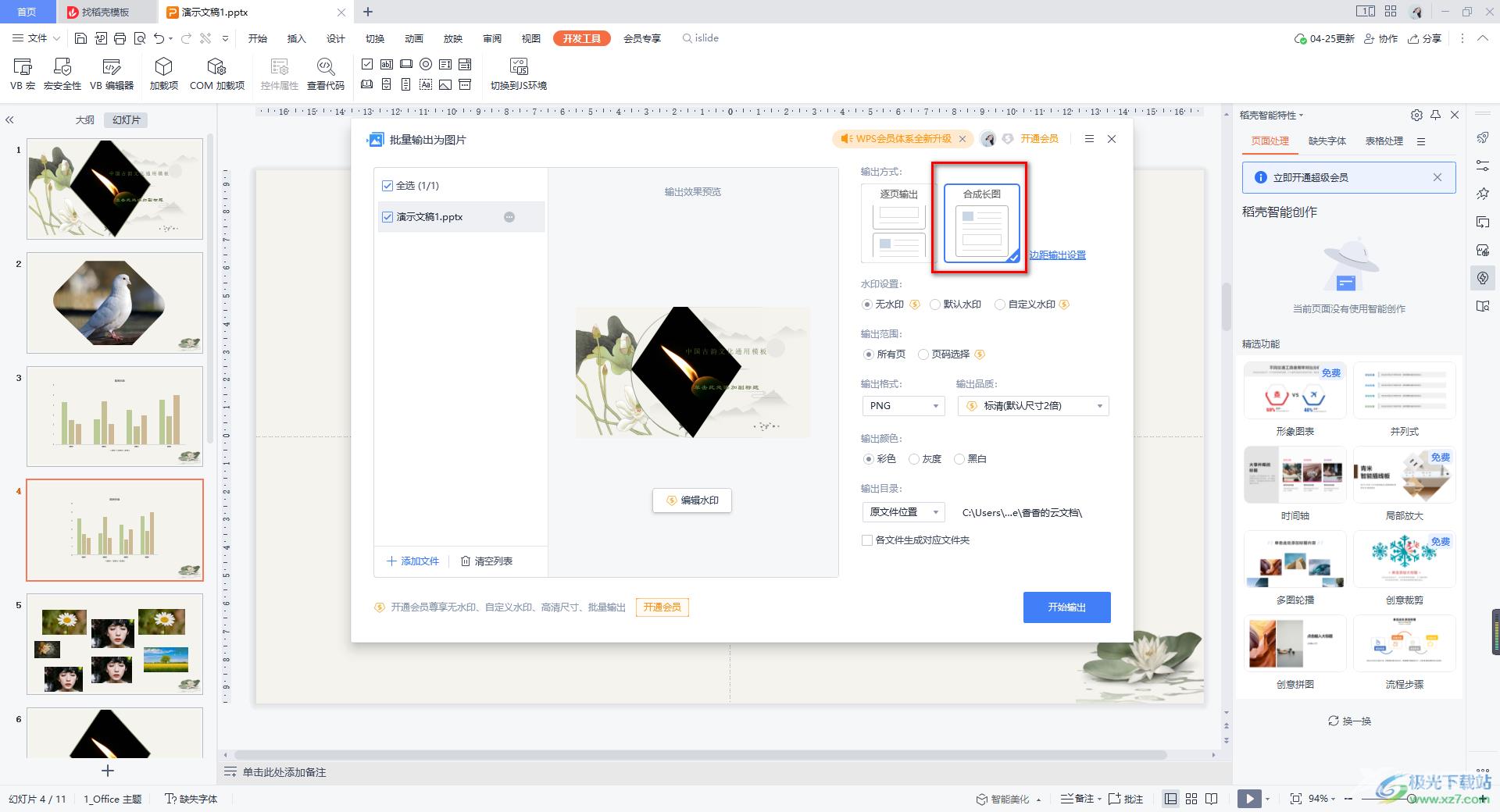
Task: Insert option button control from ribbon
Action: point(426,64)
